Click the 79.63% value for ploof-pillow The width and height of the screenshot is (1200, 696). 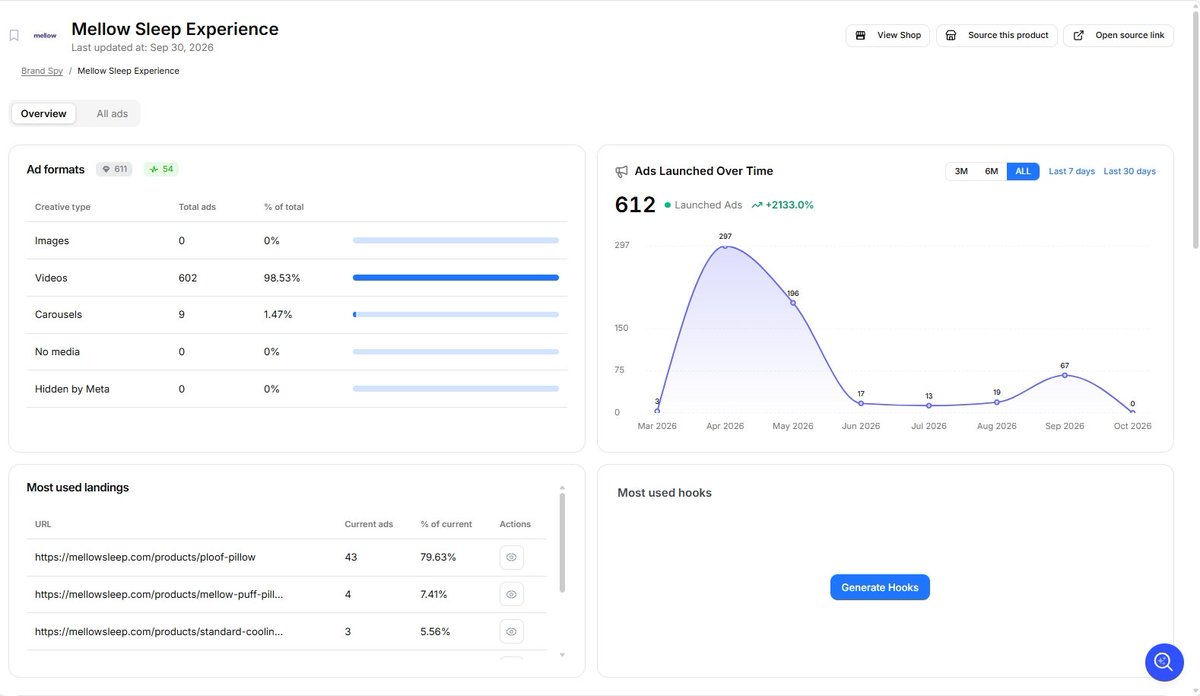[x=438, y=557]
